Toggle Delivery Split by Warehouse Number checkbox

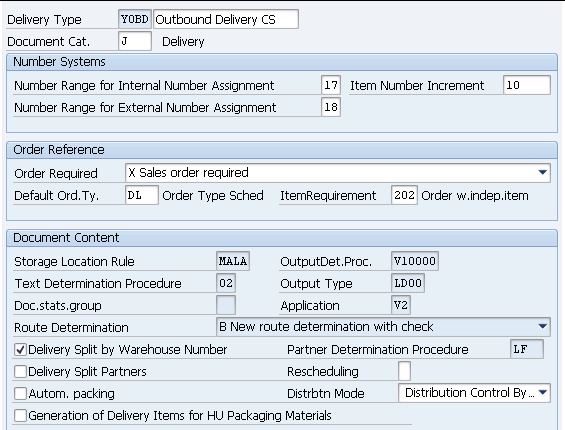[20, 350]
